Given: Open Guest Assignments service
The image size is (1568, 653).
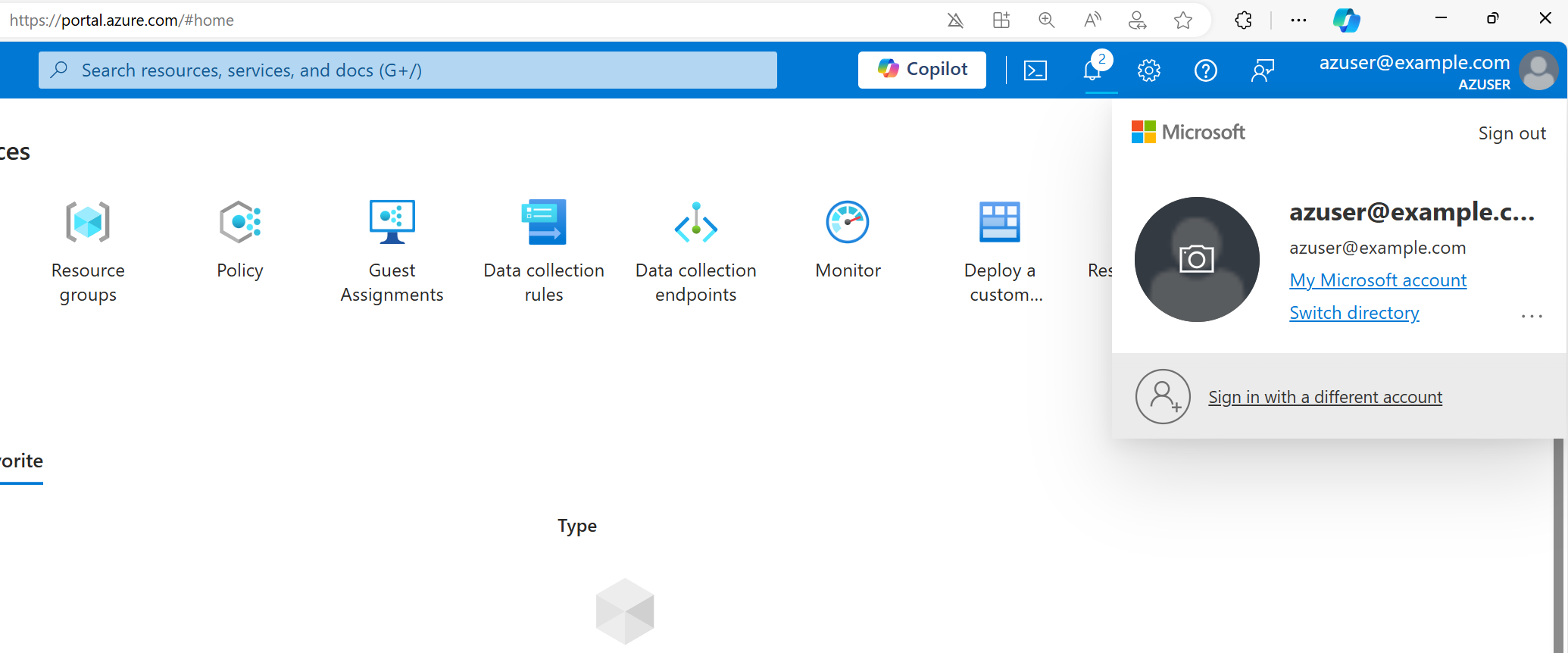Looking at the screenshot, I should 392,252.
